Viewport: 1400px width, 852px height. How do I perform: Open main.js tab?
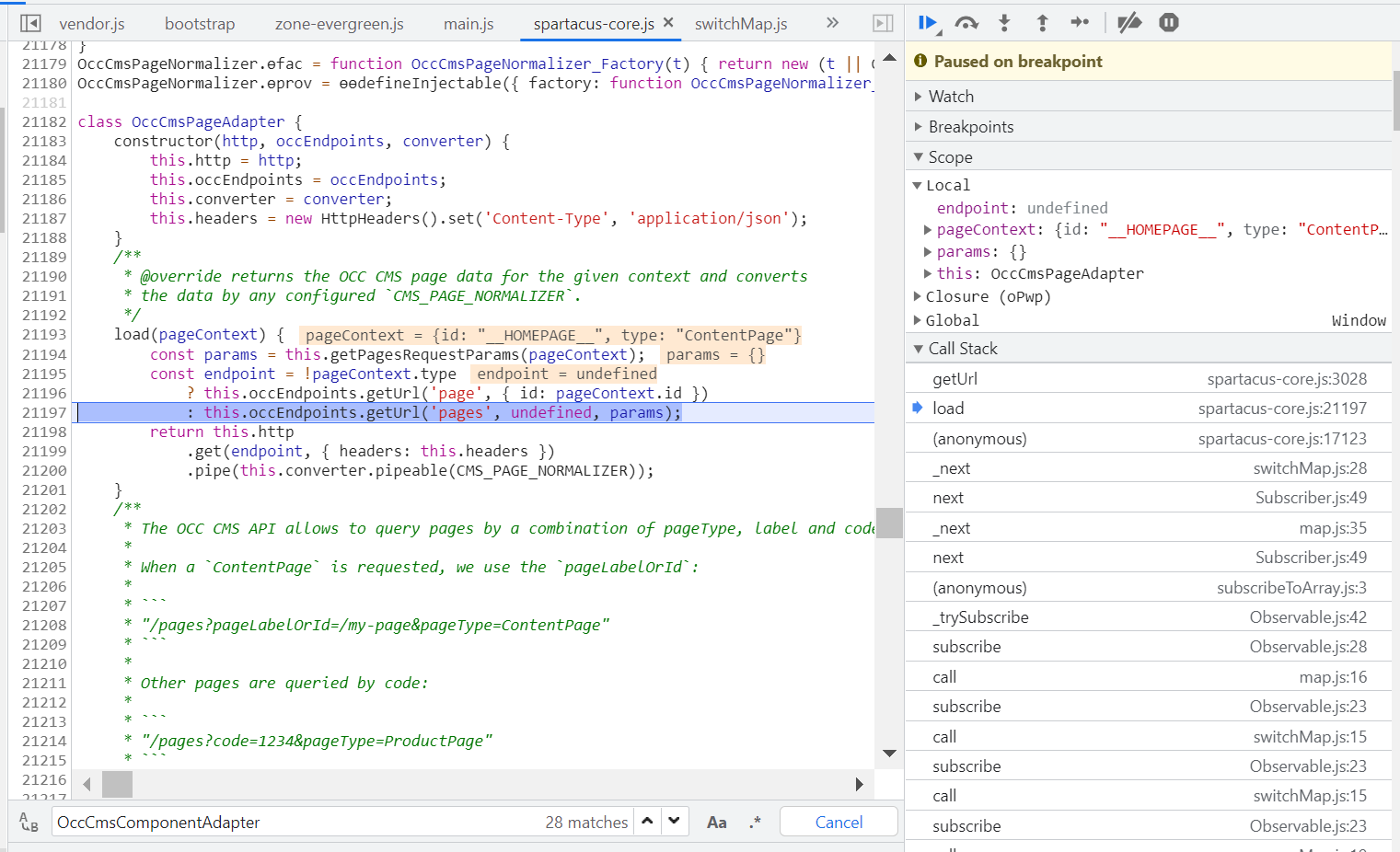pyautogui.click(x=469, y=24)
